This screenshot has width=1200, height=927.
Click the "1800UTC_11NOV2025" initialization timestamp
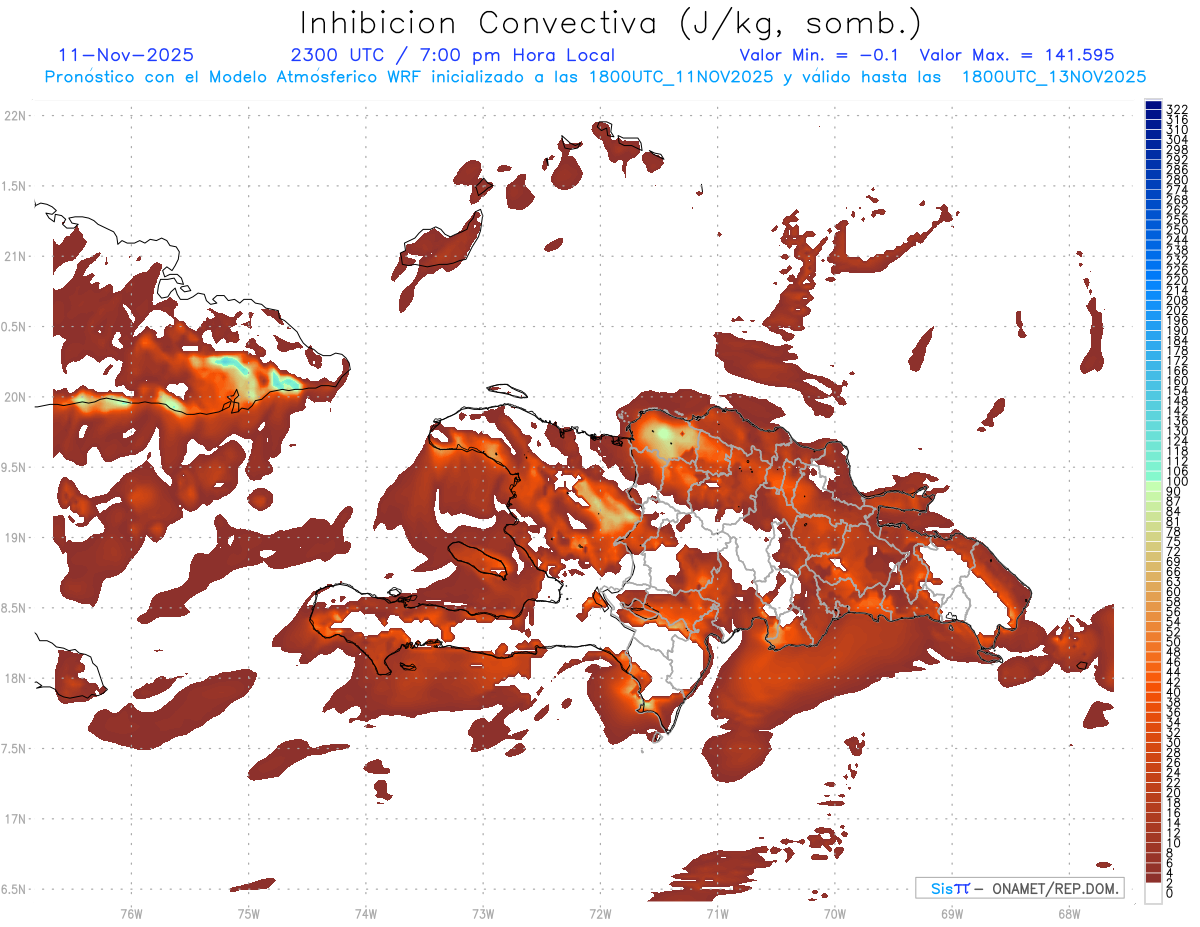point(681,77)
